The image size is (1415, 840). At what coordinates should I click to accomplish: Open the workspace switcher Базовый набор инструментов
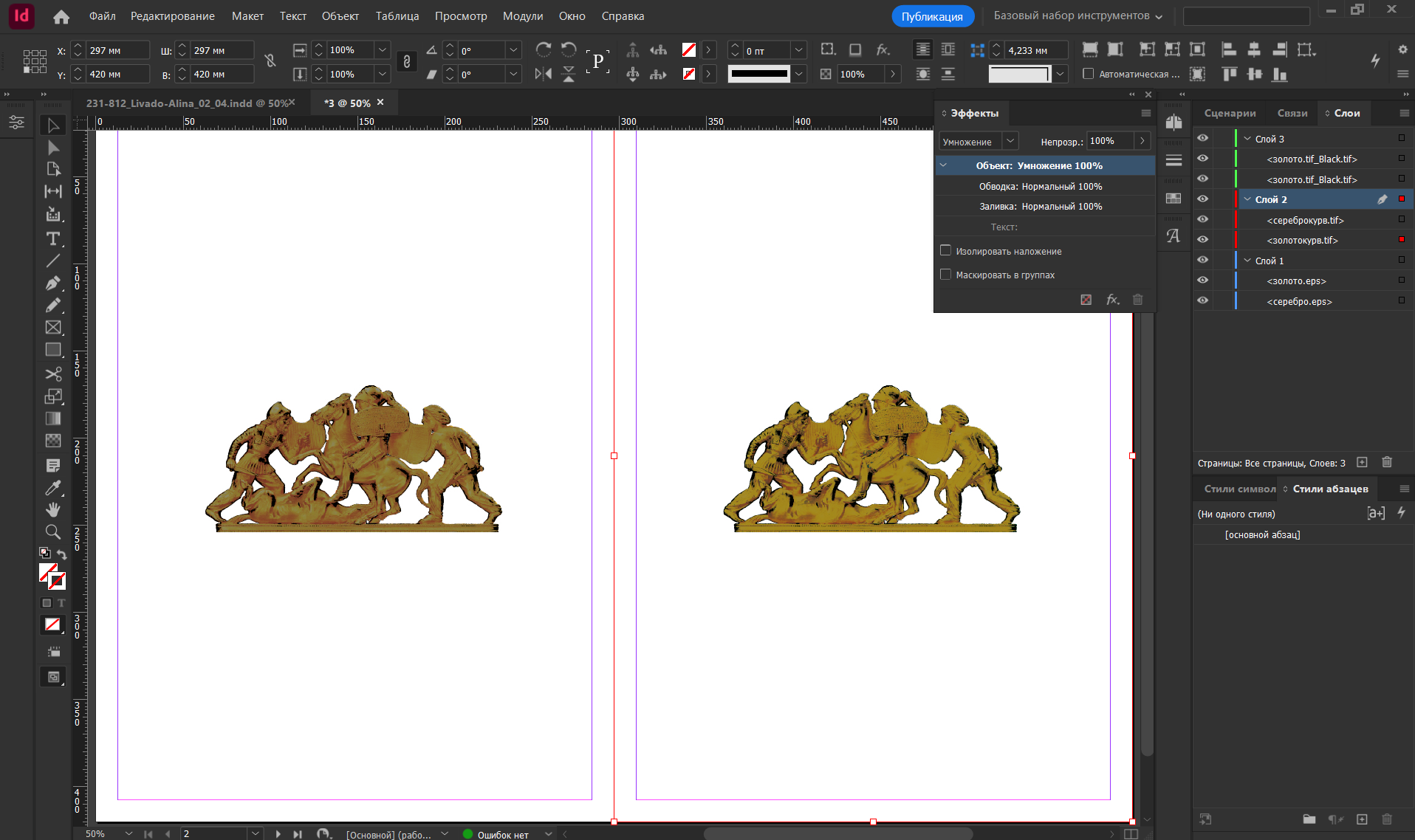(x=1078, y=16)
